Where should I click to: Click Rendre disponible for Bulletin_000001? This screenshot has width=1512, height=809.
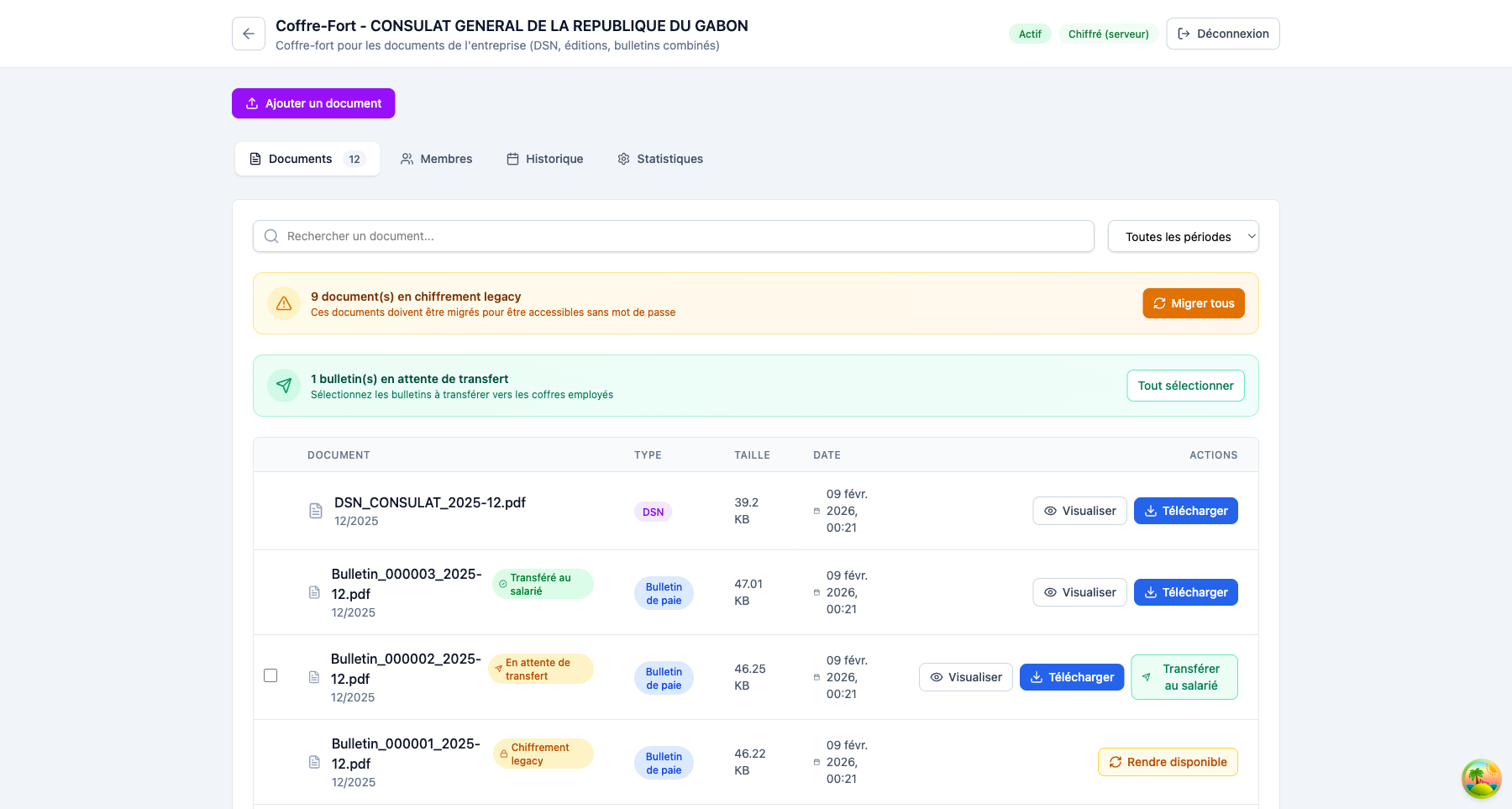[x=1167, y=762]
